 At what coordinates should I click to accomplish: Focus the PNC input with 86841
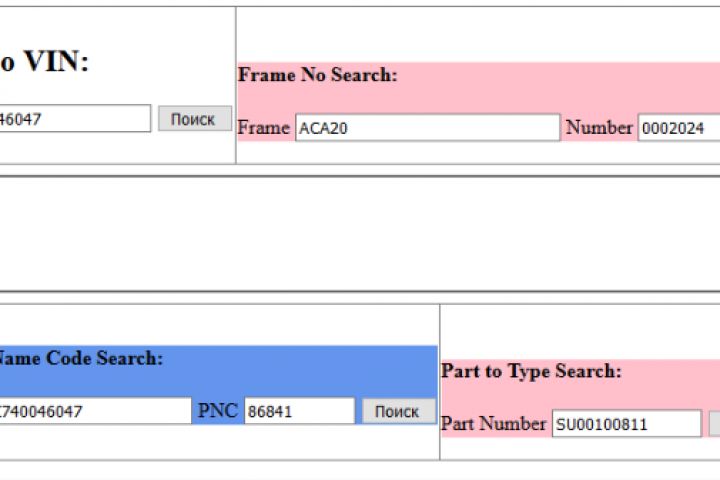pos(299,411)
